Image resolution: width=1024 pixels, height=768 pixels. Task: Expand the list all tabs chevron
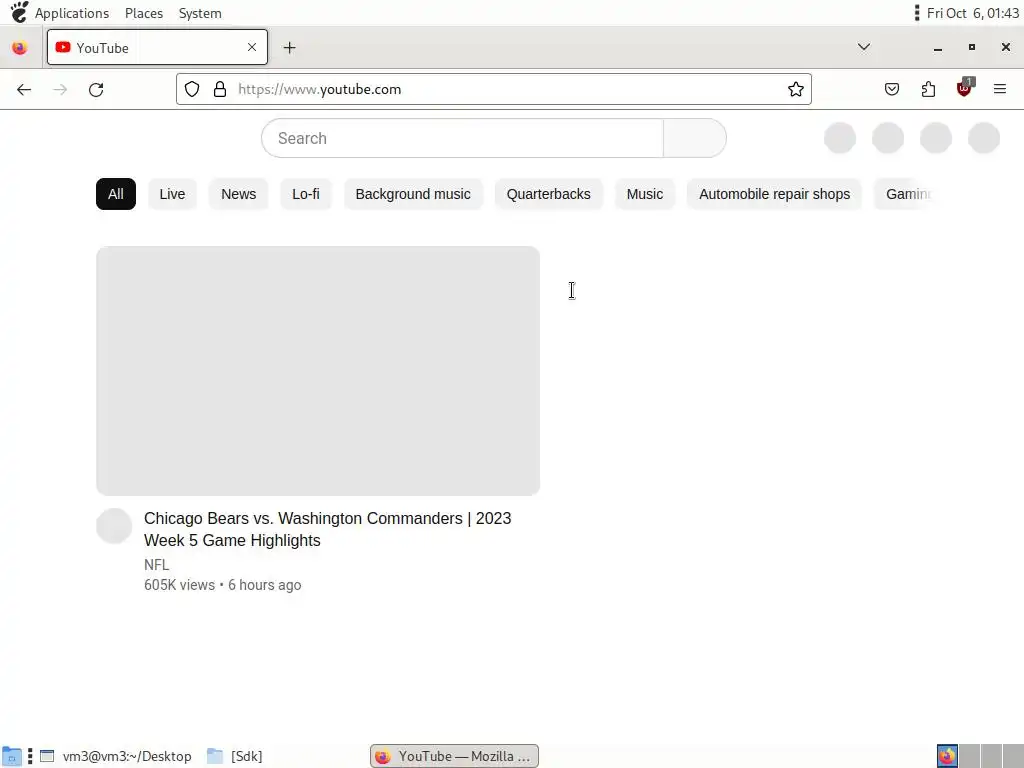[863, 47]
